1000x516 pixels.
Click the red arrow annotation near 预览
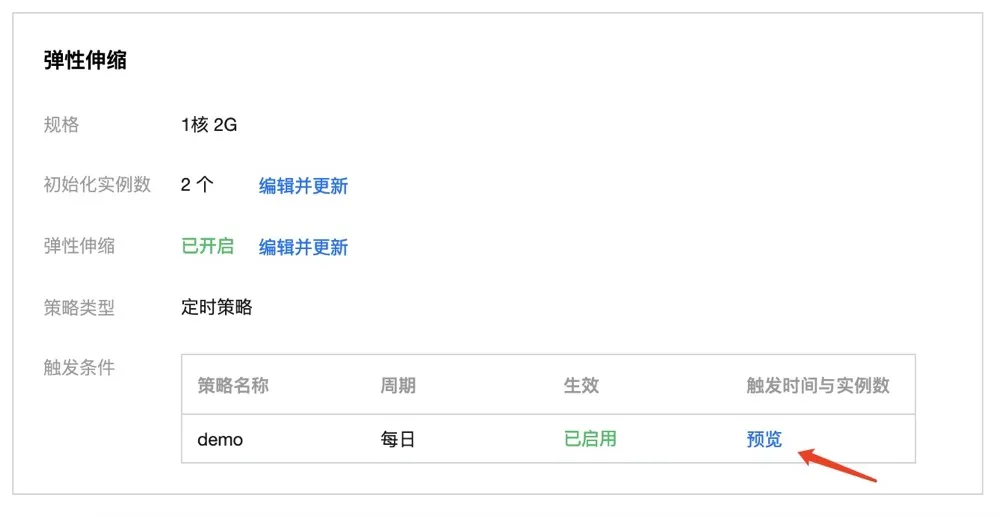pyautogui.click(x=837, y=466)
